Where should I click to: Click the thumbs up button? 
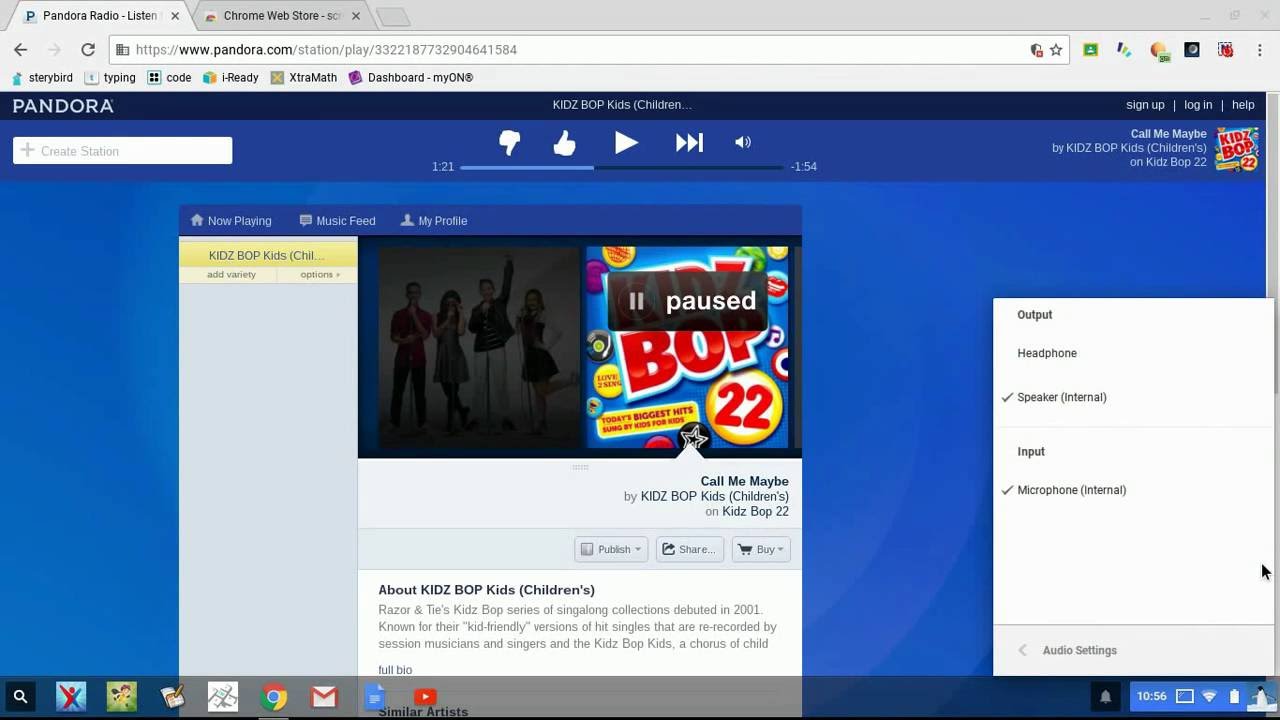564,143
